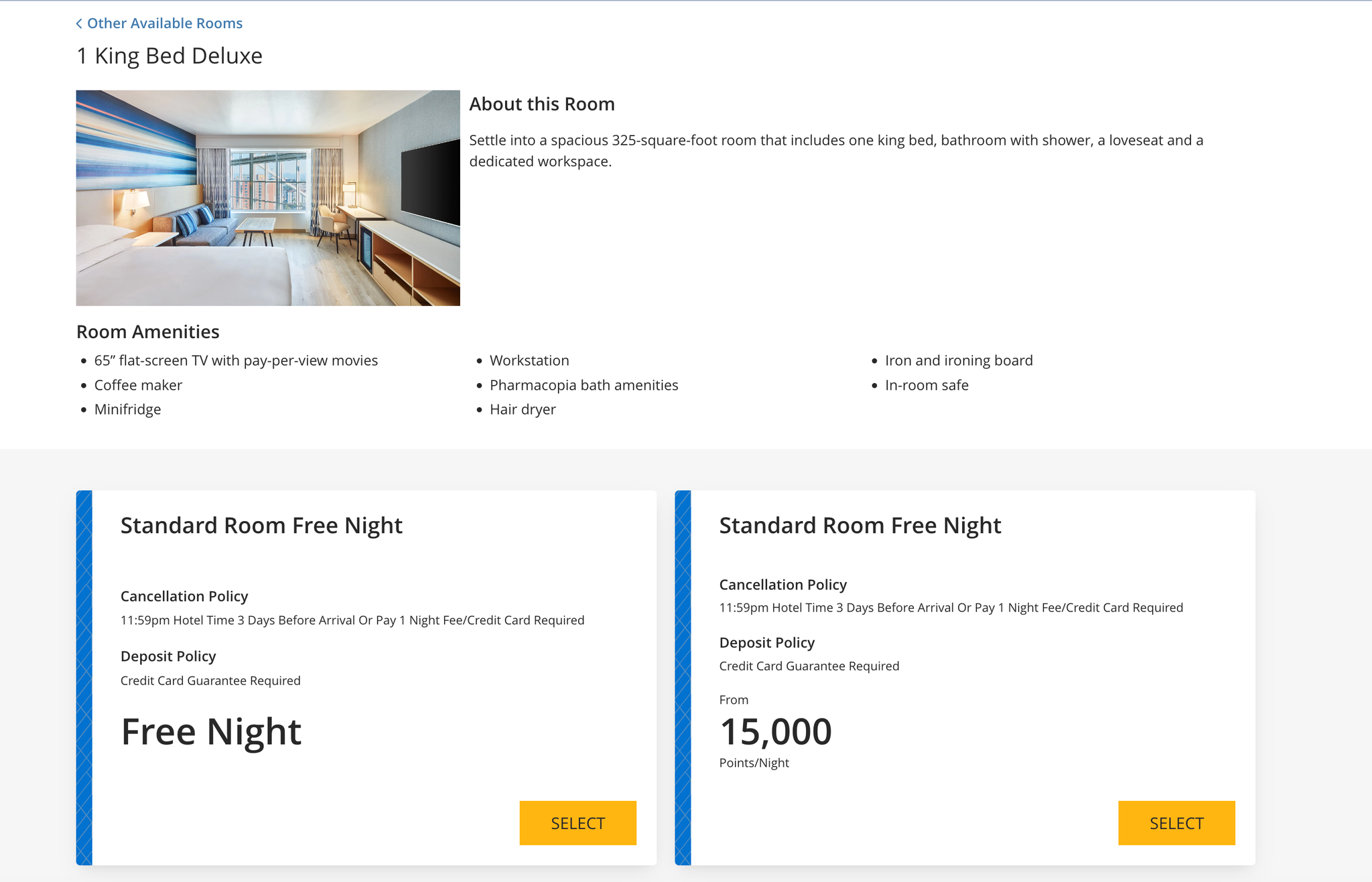The width and height of the screenshot is (1372, 882).
Task: Click the blue patterned stripe on the right card
Action: 683,676
